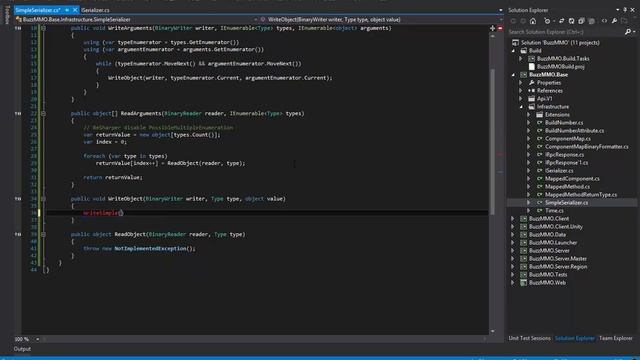
Task: Click References icon under BuzzMMO.Base
Action: 531,91
